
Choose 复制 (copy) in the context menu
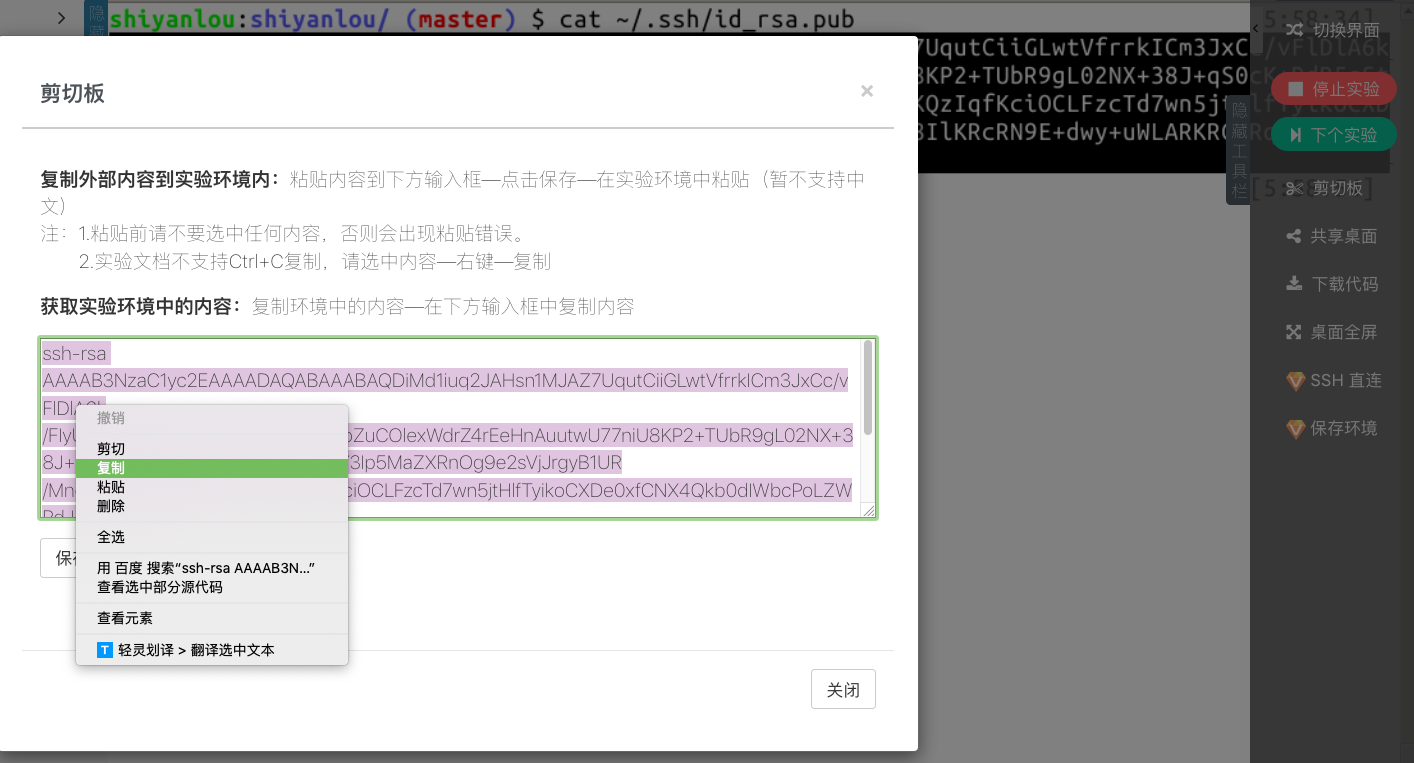pos(211,468)
